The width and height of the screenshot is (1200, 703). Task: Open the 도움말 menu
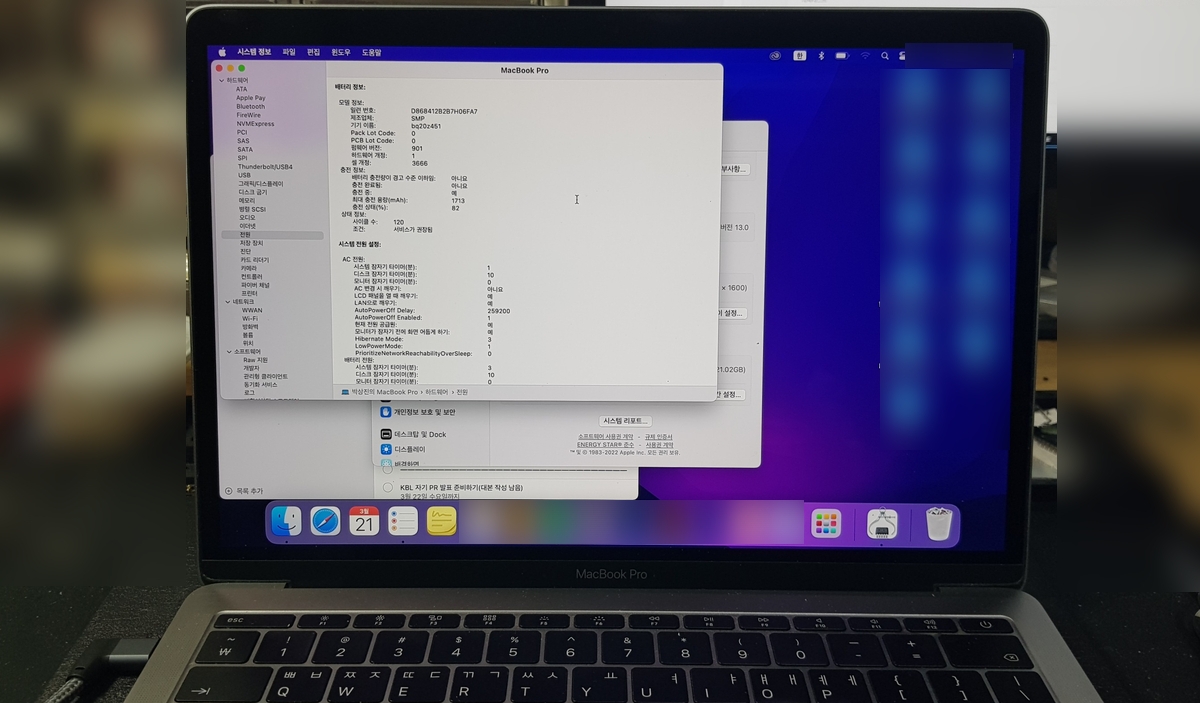tap(371, 52)
